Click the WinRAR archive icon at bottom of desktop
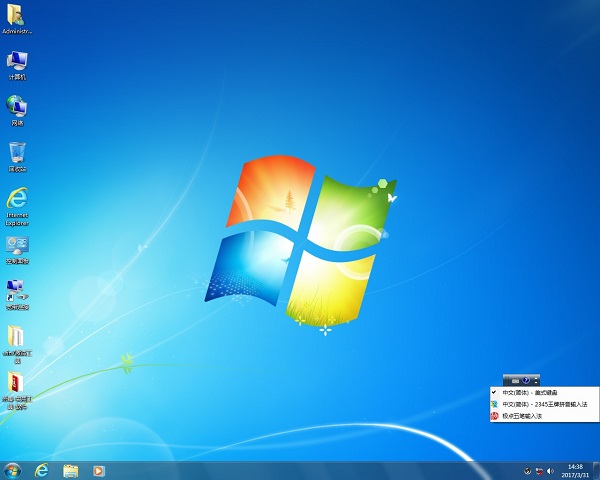600x480 pixels. 17,383
